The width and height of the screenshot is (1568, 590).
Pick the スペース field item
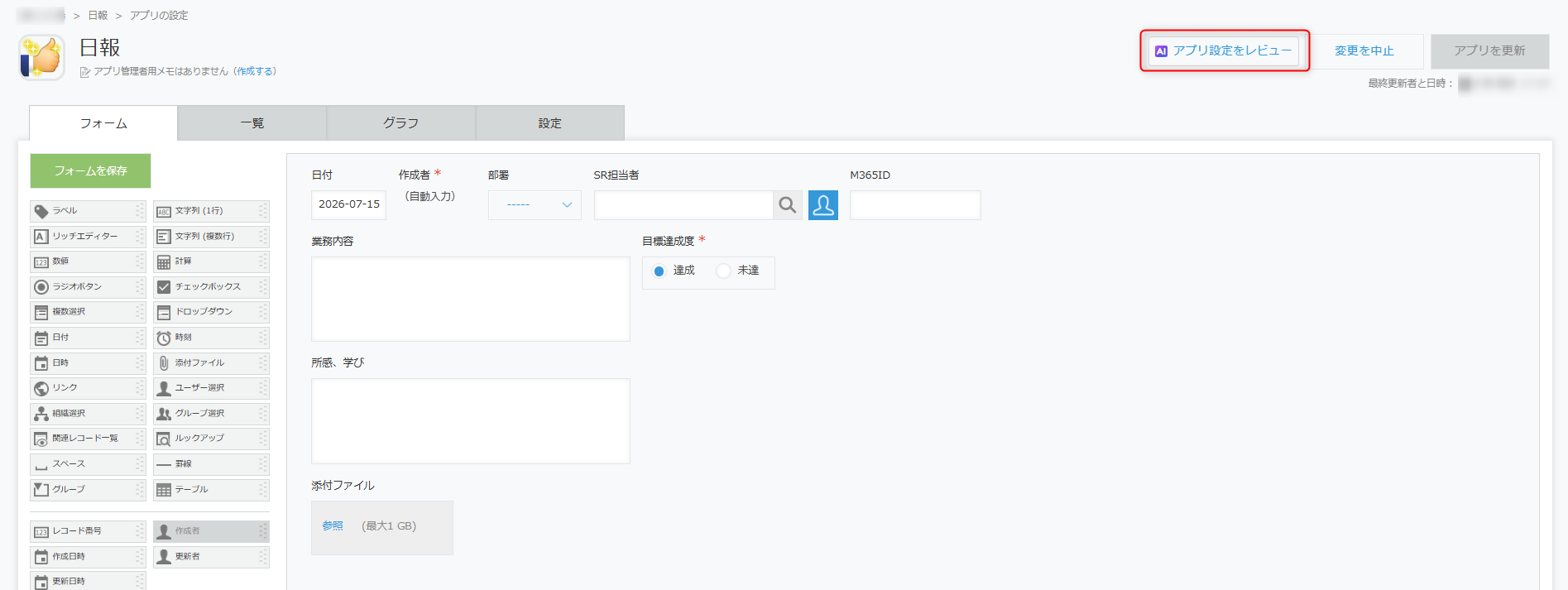point(88,464)
